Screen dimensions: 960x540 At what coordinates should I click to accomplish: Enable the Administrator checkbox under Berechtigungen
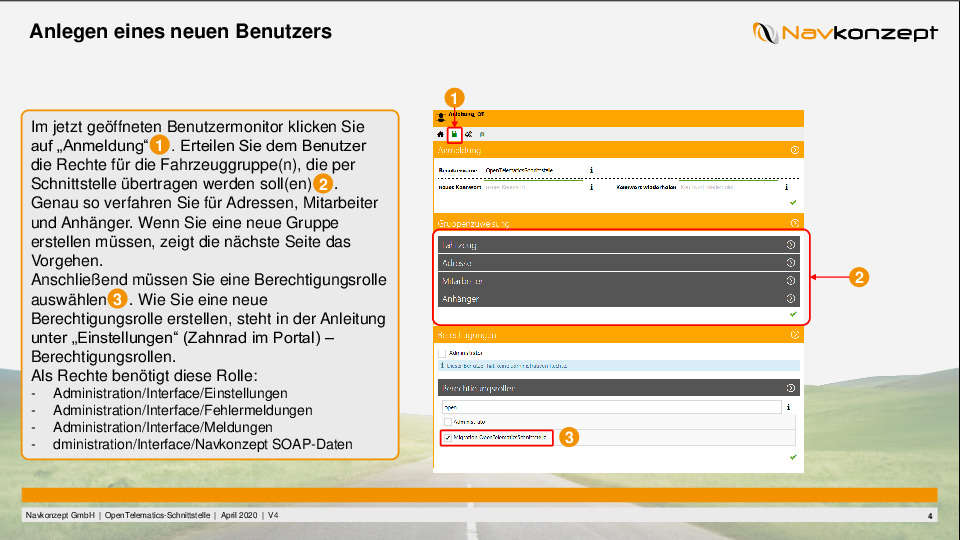(442, 353)
